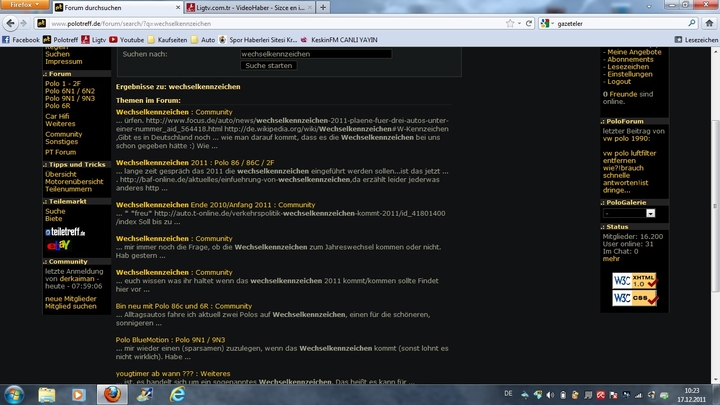This screenshot has width=720, height=405.
Task: Open Einstellungen link
Action: pyautogui.click(x=630, y=74)
